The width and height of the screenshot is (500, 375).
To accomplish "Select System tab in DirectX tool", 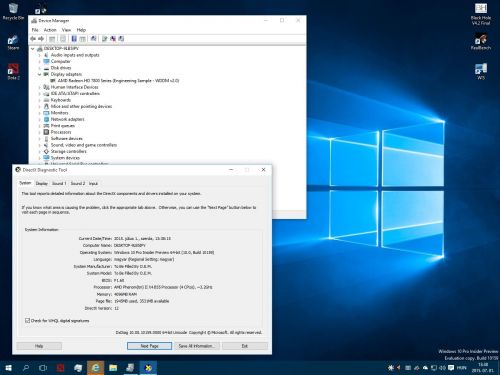I will tap(25, 183).
